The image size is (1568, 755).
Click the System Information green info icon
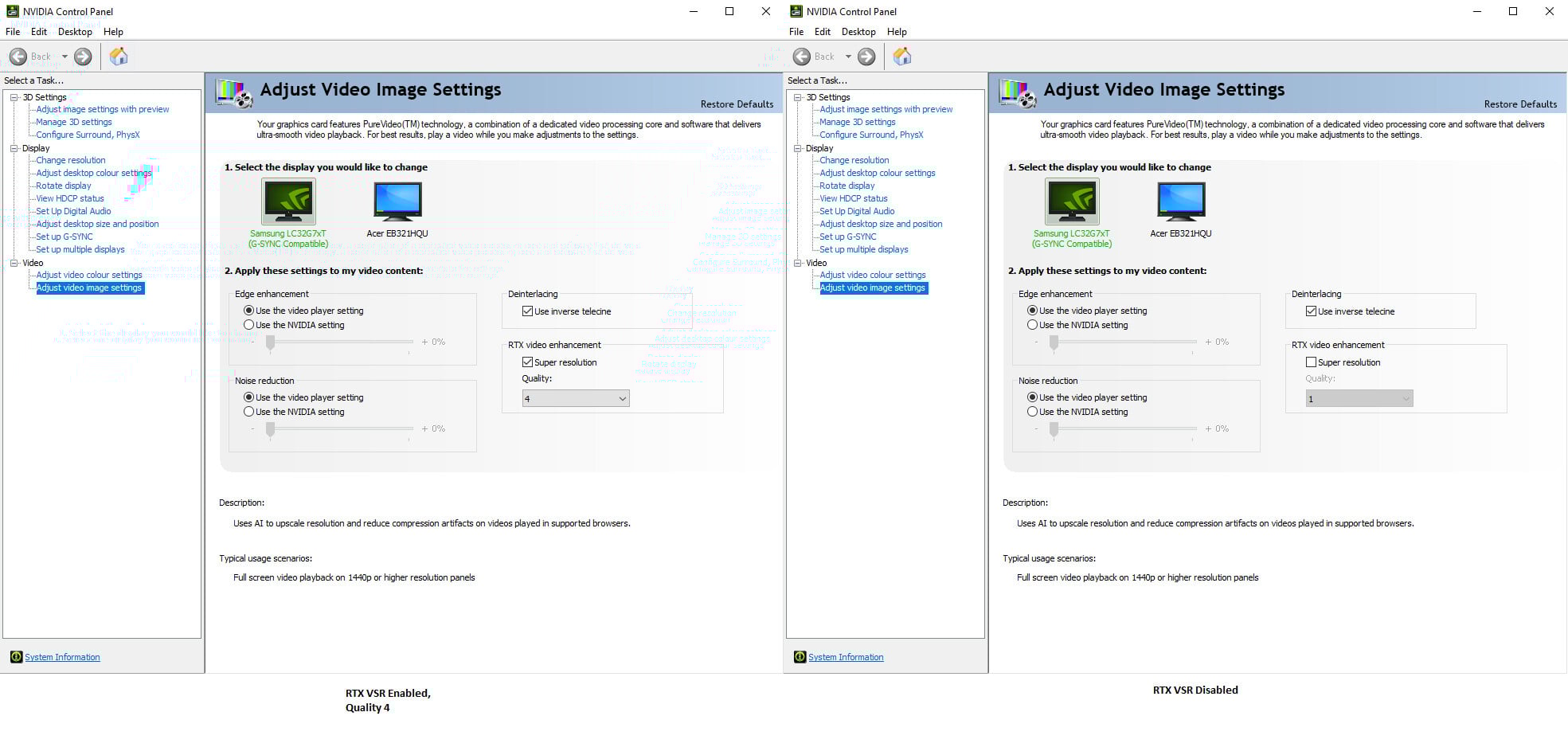pos(17,656)
